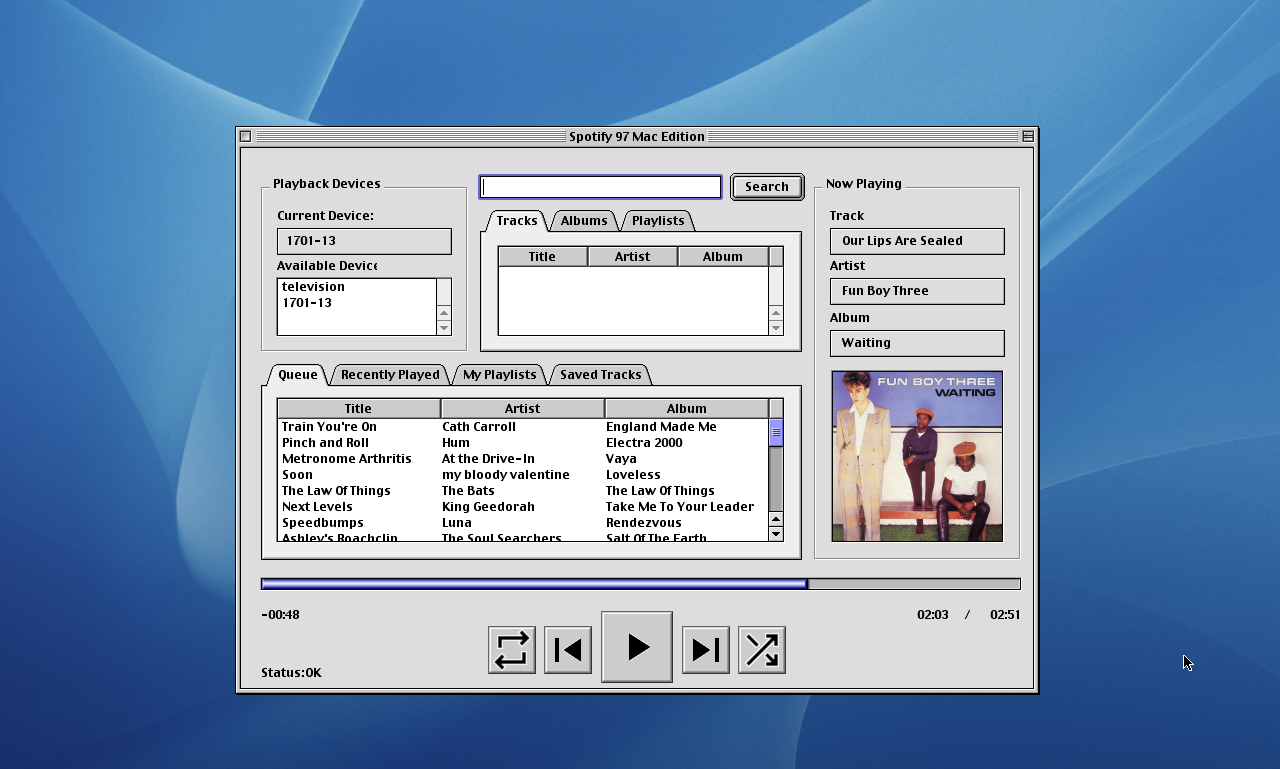Click the queue scrollbar thumb
The height and width of the screenshot is (769, 1280).
pyautogui.click(x=776, y=433)
